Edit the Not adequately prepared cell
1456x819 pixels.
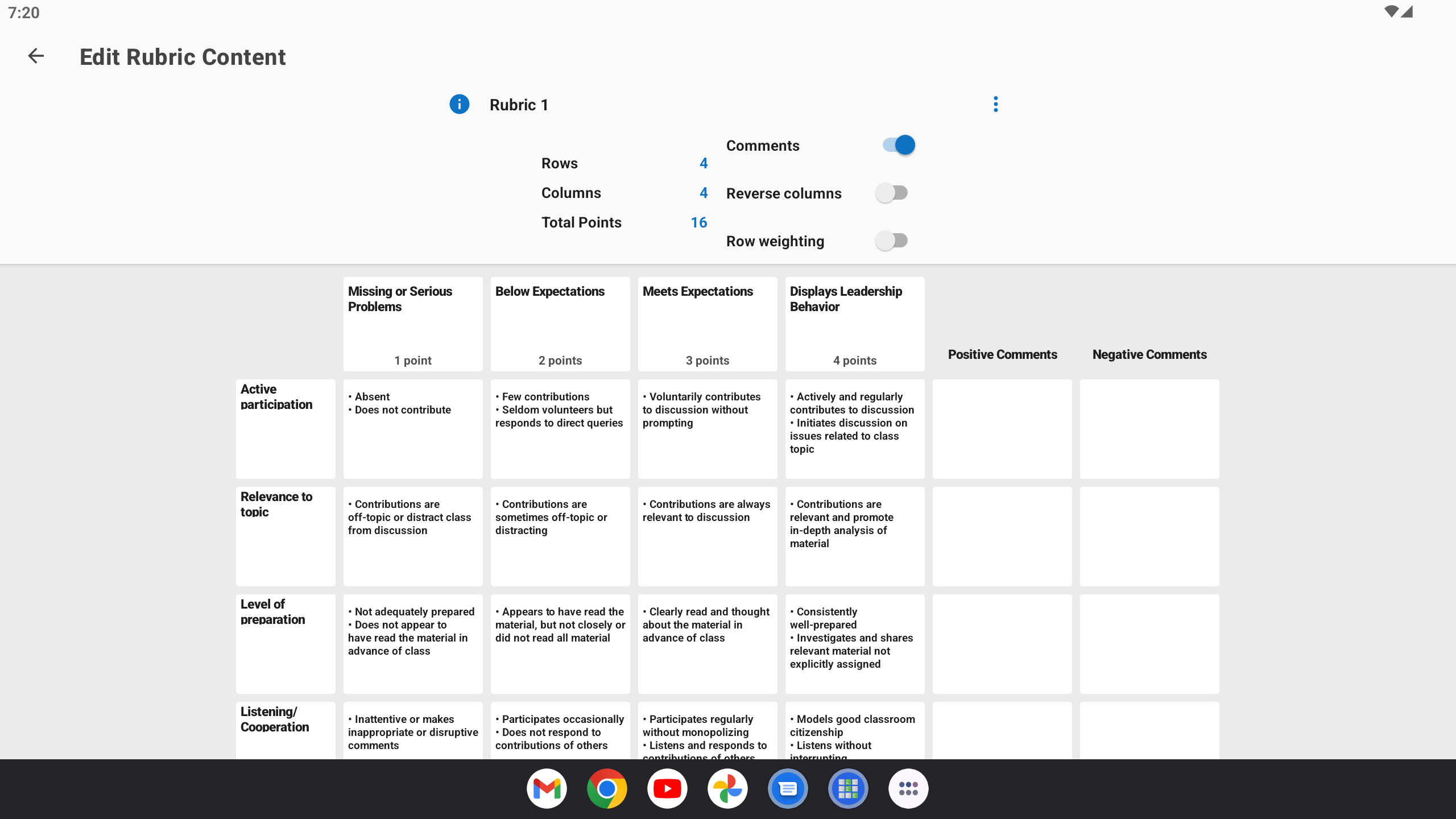point(413,644)
